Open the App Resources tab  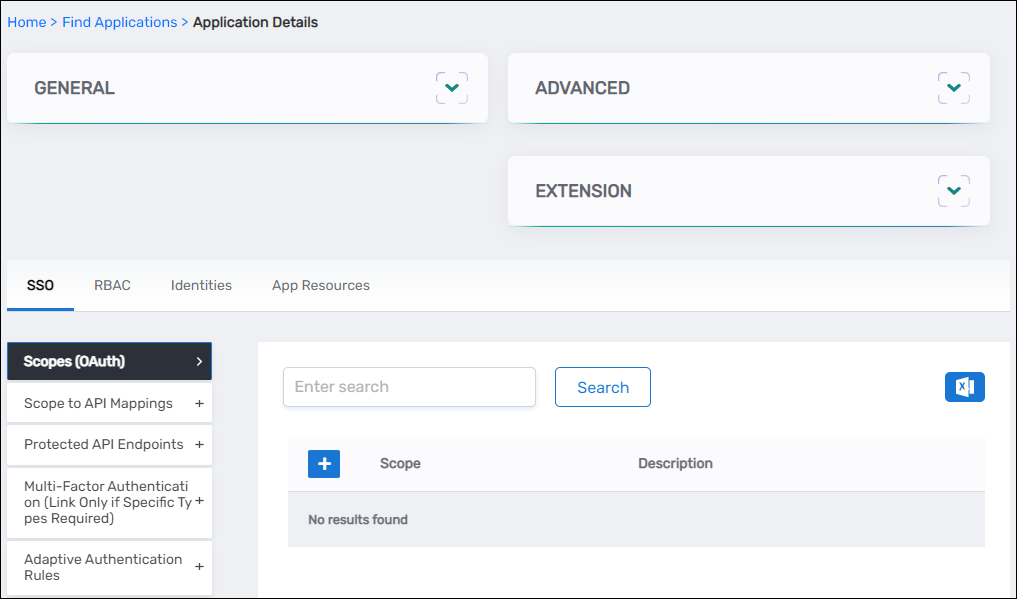(320, 285)
